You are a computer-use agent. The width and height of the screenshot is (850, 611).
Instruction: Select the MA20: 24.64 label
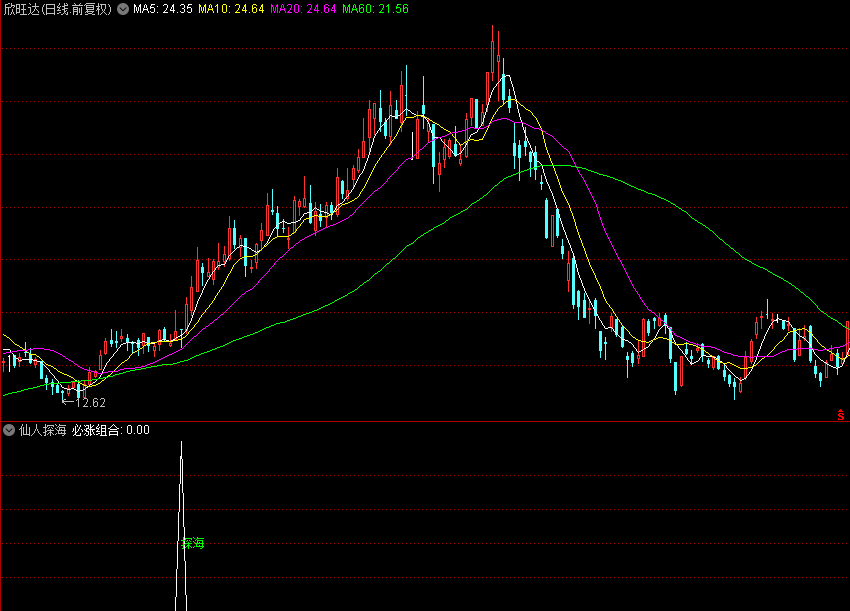pyautogui.click(x=303, y=9)
